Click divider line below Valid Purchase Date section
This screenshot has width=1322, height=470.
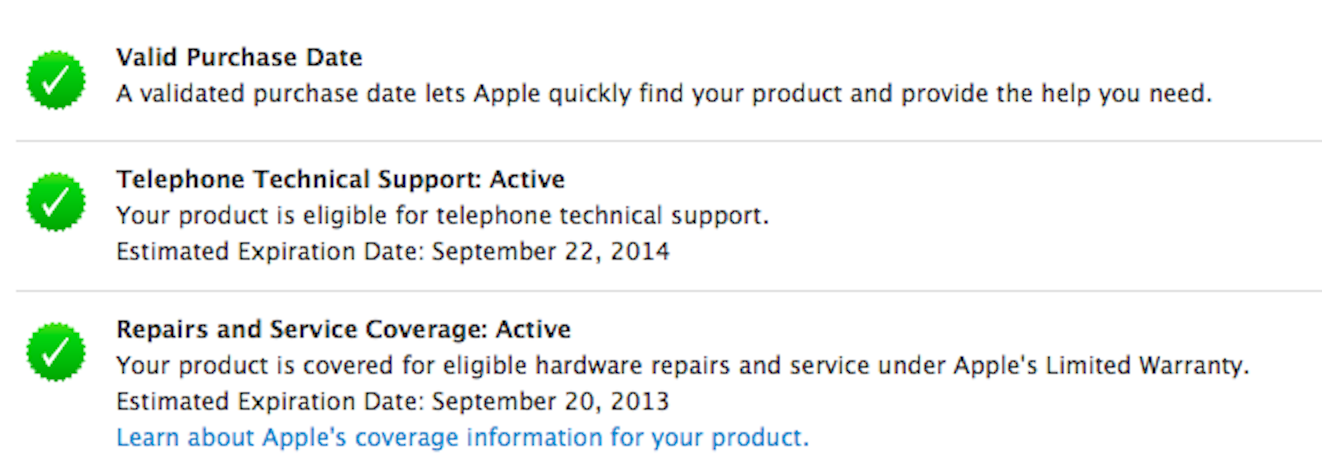coord(668,141)
